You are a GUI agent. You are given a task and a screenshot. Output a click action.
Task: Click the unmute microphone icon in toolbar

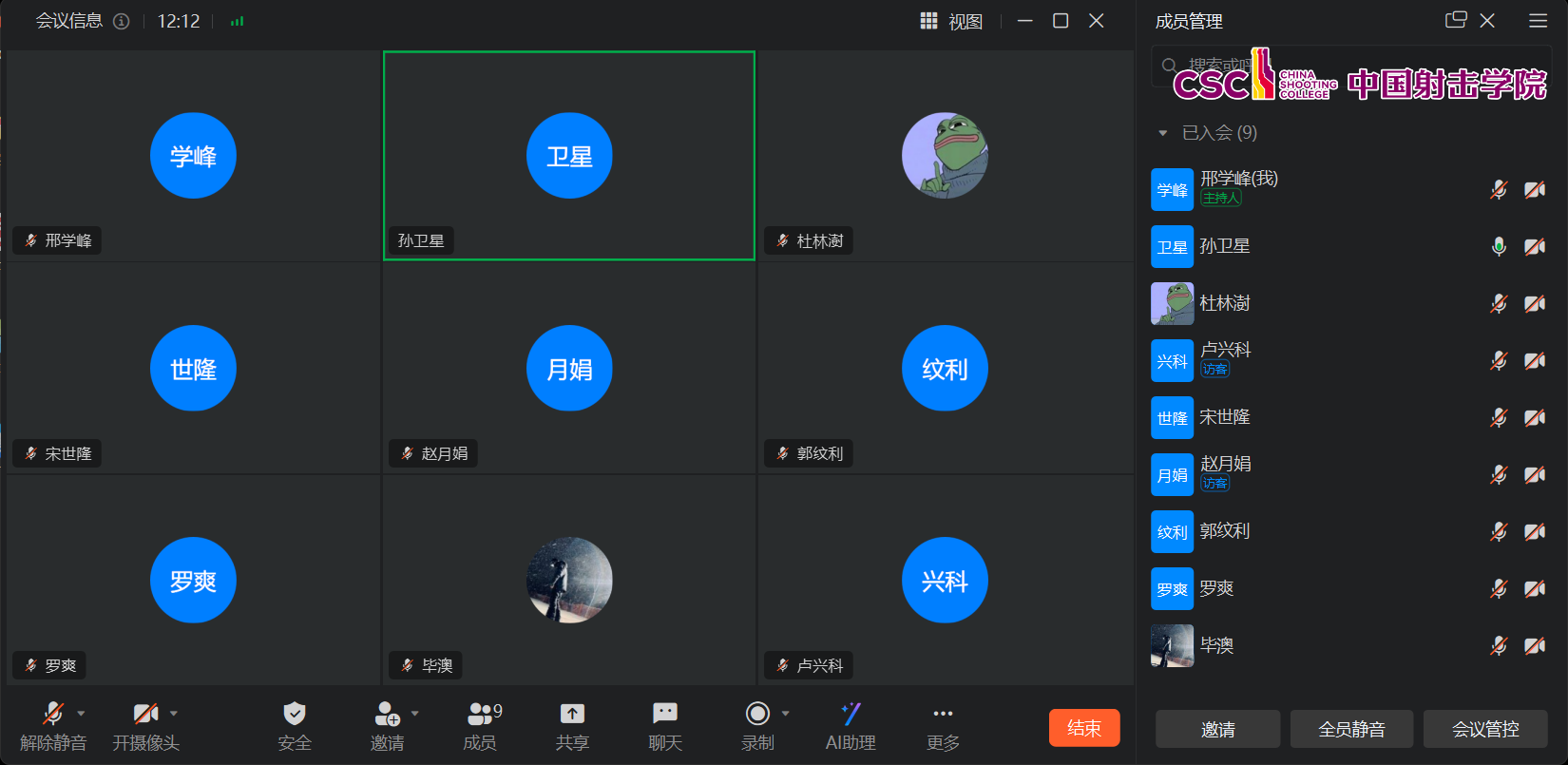53,714
